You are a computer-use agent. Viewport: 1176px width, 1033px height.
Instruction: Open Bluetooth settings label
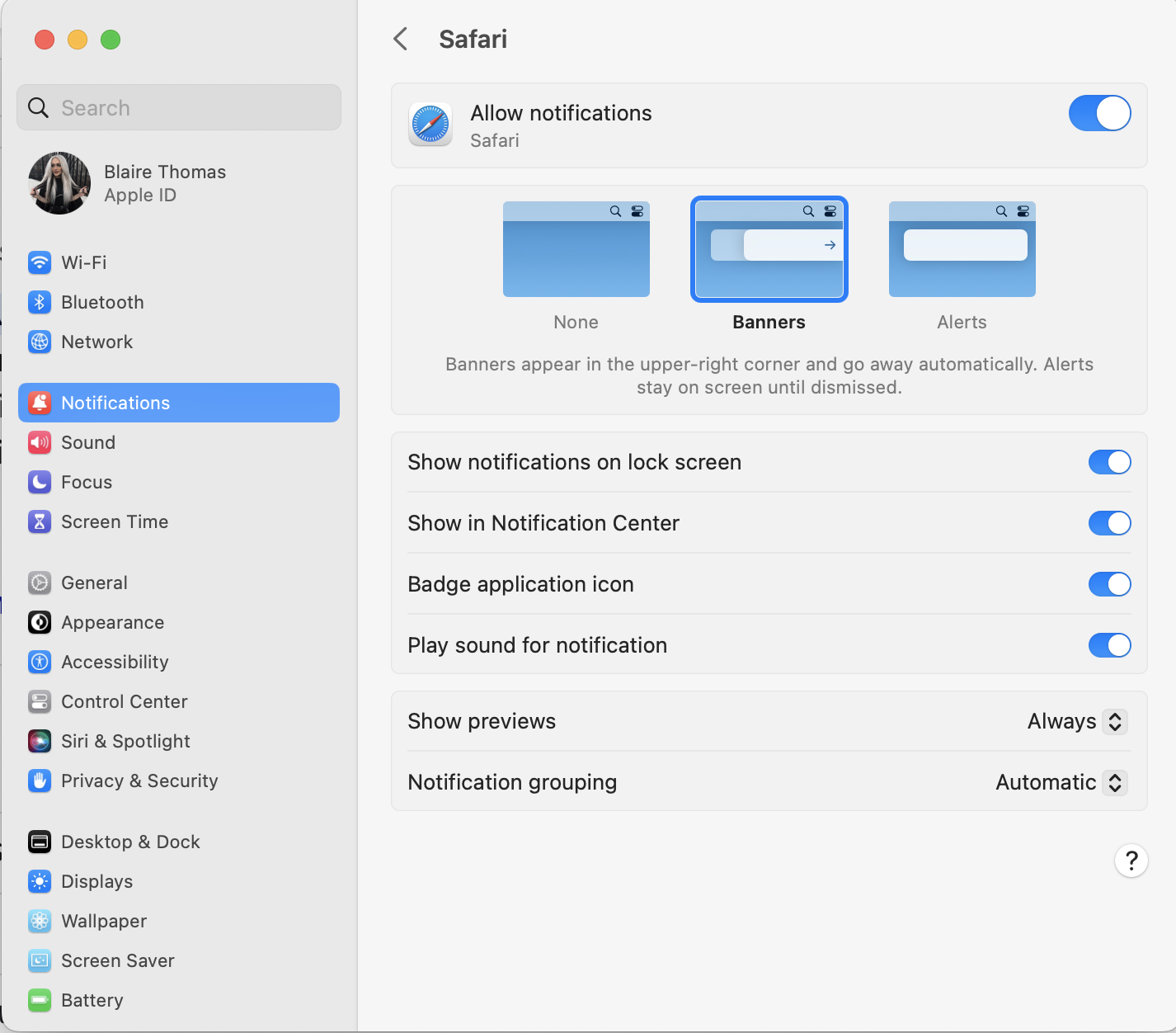coord(103,302)
